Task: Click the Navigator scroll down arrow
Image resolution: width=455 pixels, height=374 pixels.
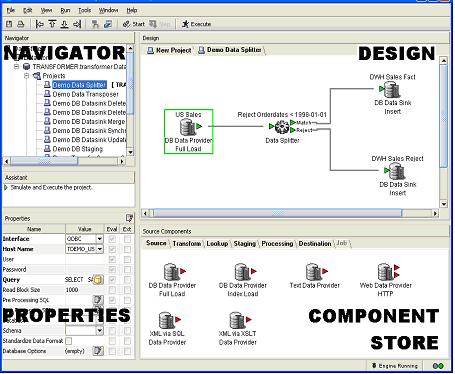Action: (x=130, y=152)
